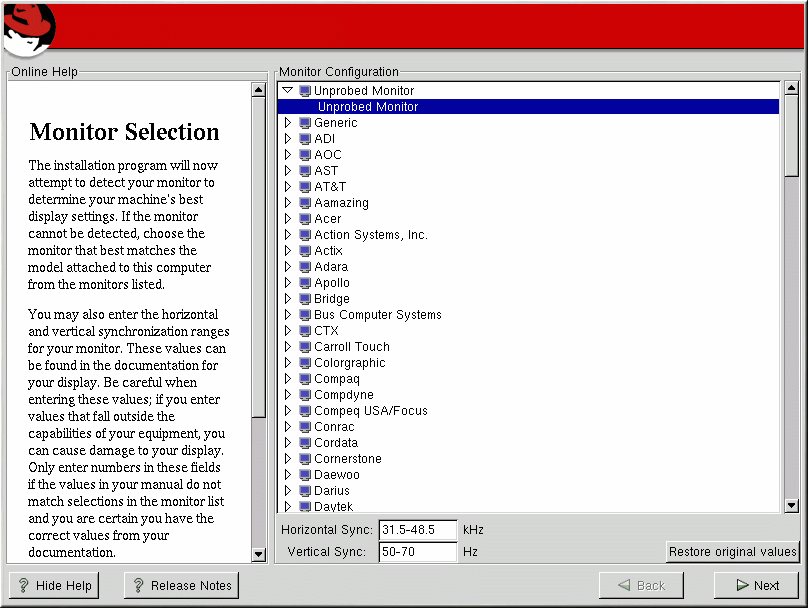
Task: Click the monitor icon beside Carroll Touch
Action: coord(305,347)
